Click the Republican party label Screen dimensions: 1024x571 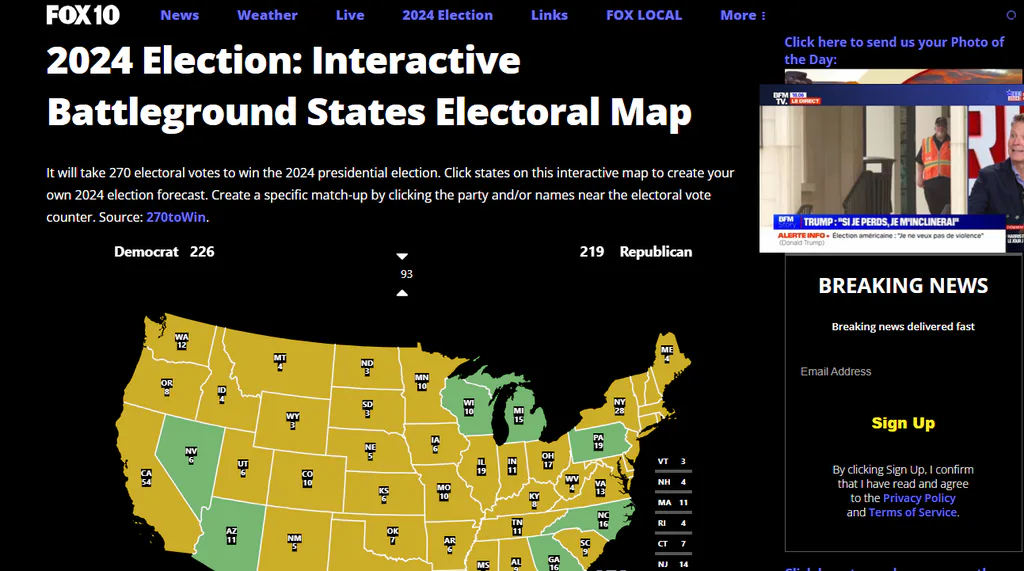point(656,252)
